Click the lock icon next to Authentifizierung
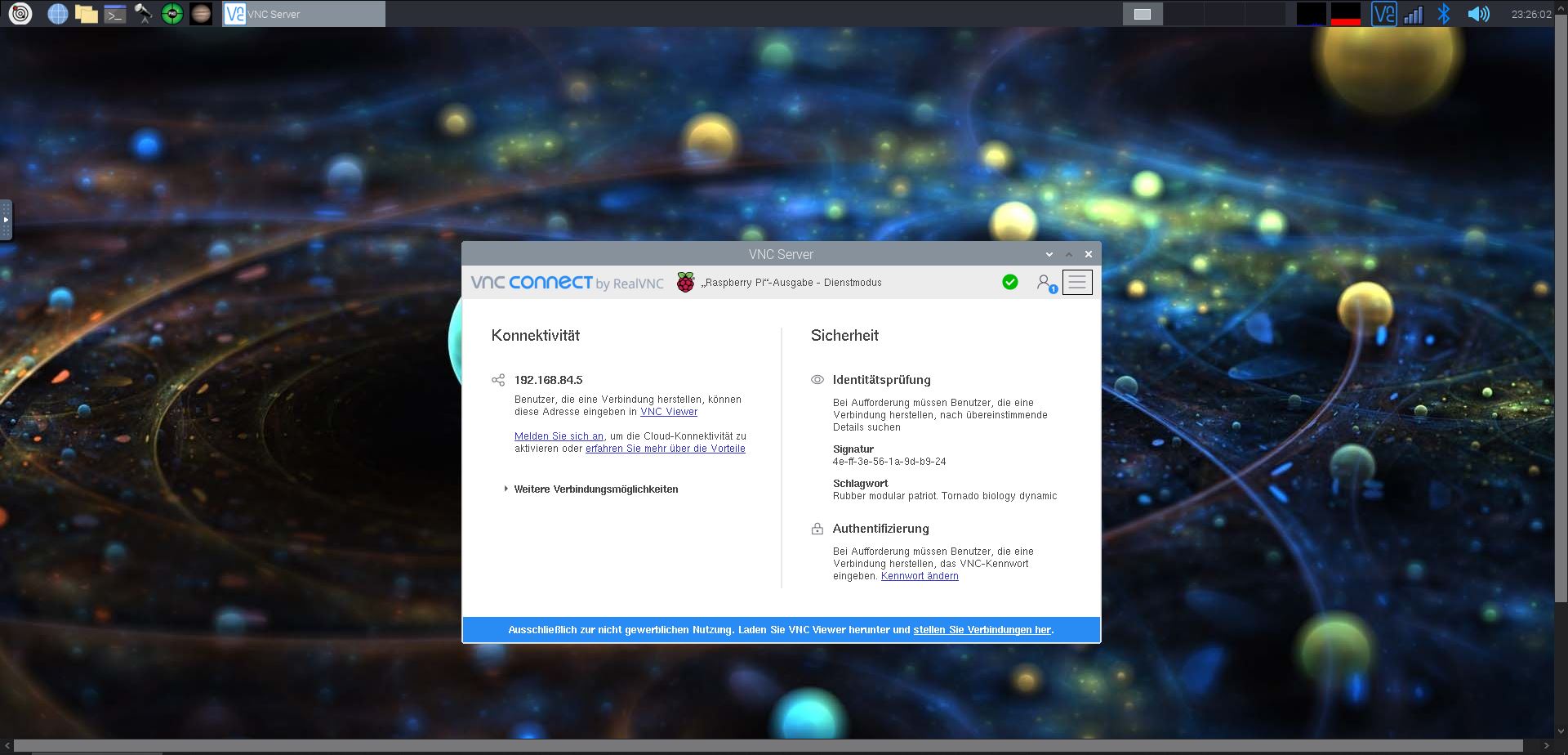Screen dimensions: 1568x755 817,529
